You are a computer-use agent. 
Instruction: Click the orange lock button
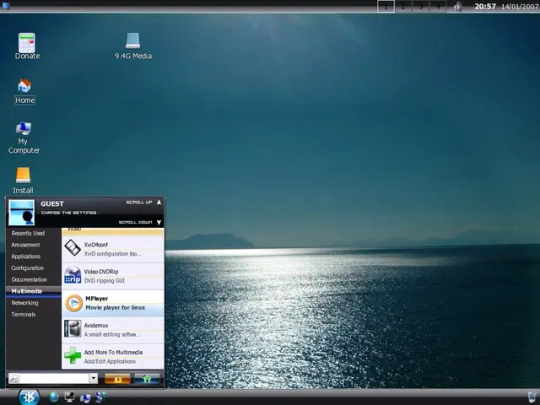pos(117,379)
